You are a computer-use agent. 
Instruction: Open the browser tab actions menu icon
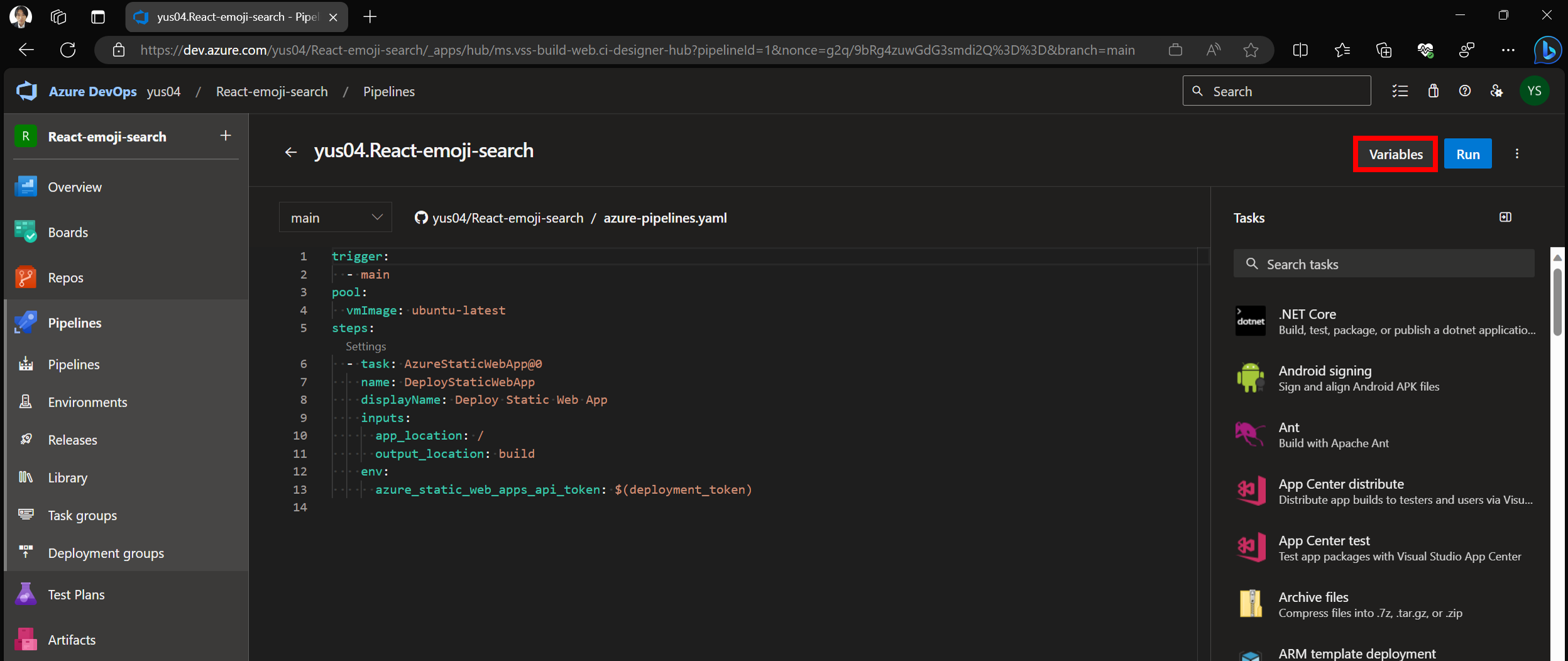pyautogui.click(x=97, y=17)
